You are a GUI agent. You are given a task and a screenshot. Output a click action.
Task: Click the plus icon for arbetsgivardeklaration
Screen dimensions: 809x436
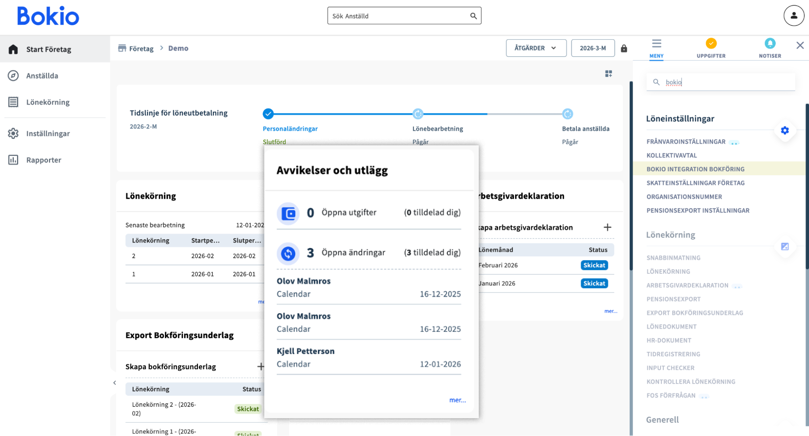pyautogui.click(x=607, y=228)
